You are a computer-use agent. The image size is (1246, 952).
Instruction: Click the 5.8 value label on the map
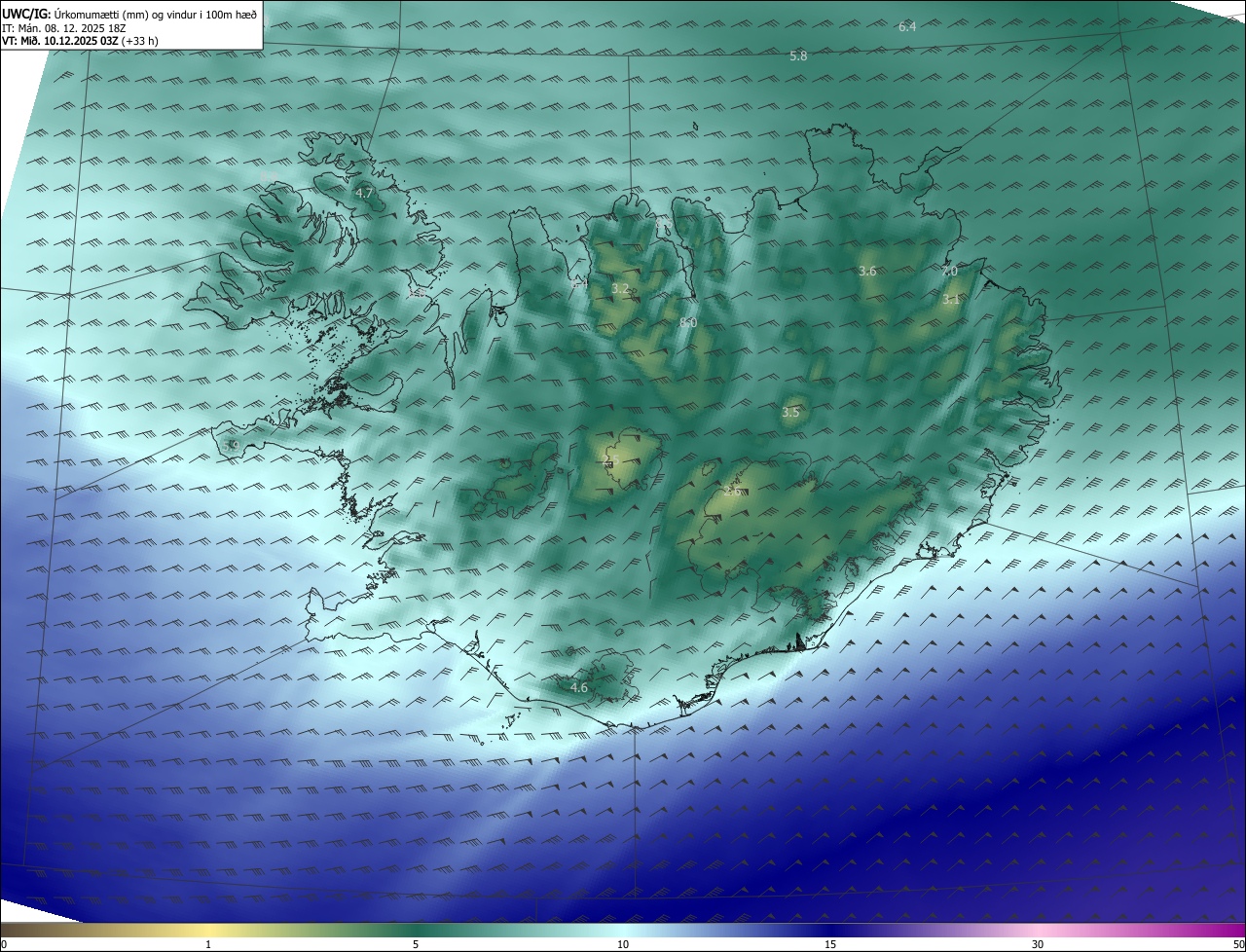pos(798,56)
